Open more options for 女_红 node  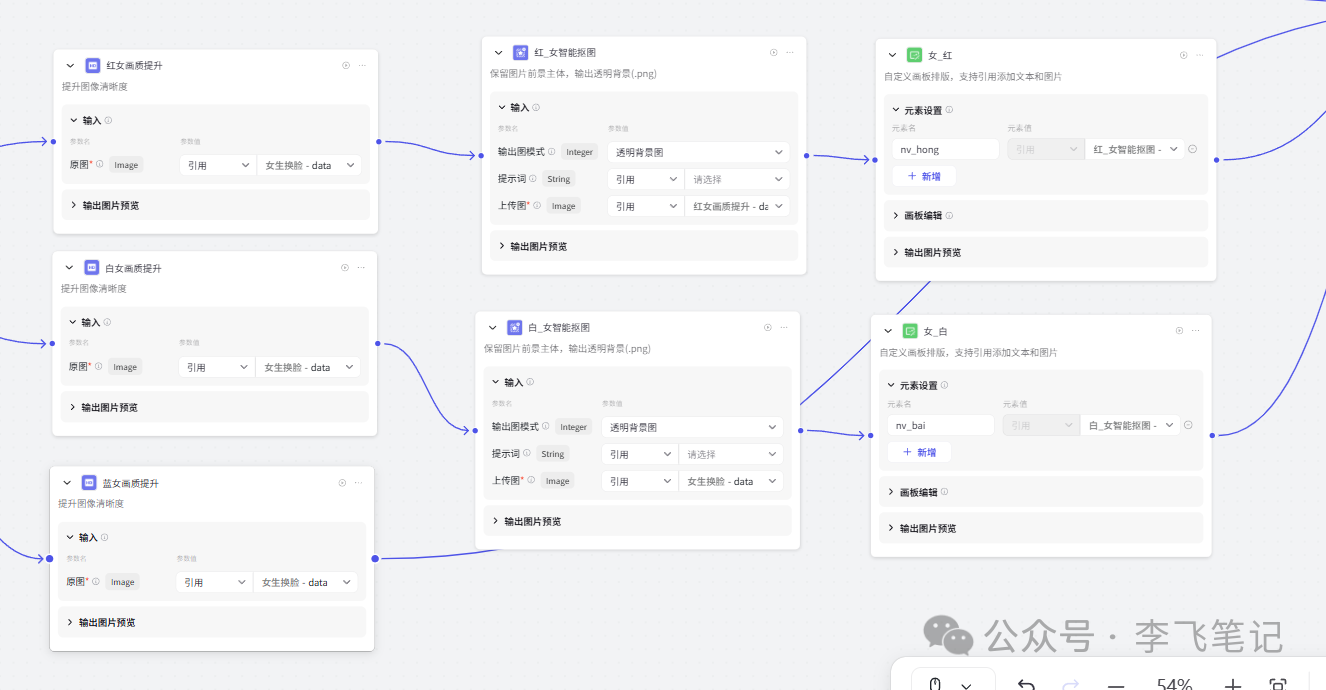point(1200,56)
